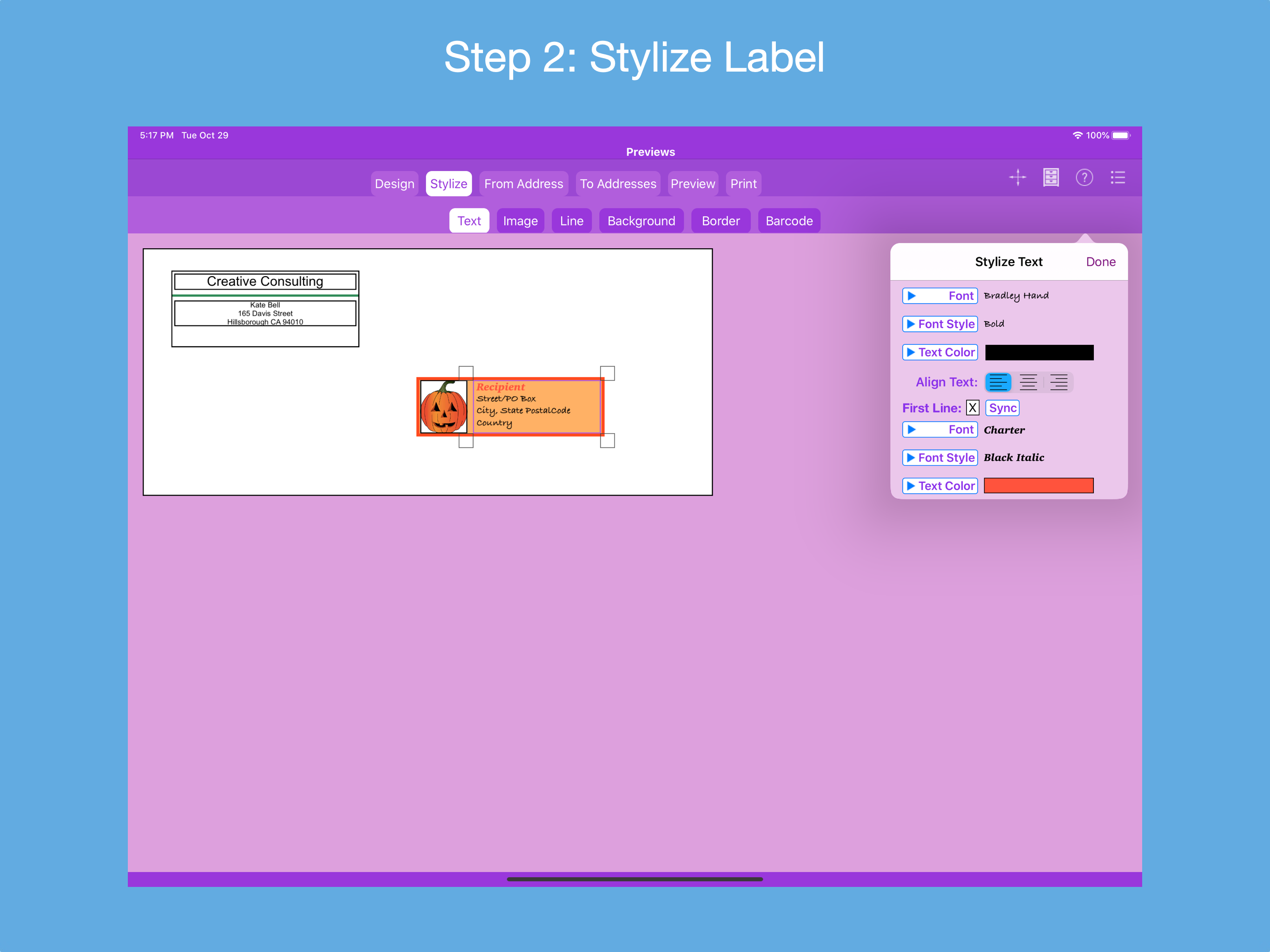Viewport: 1270px width, 952px height.
Task: Toggle the First Line checkbox
Action: point(972,408)
